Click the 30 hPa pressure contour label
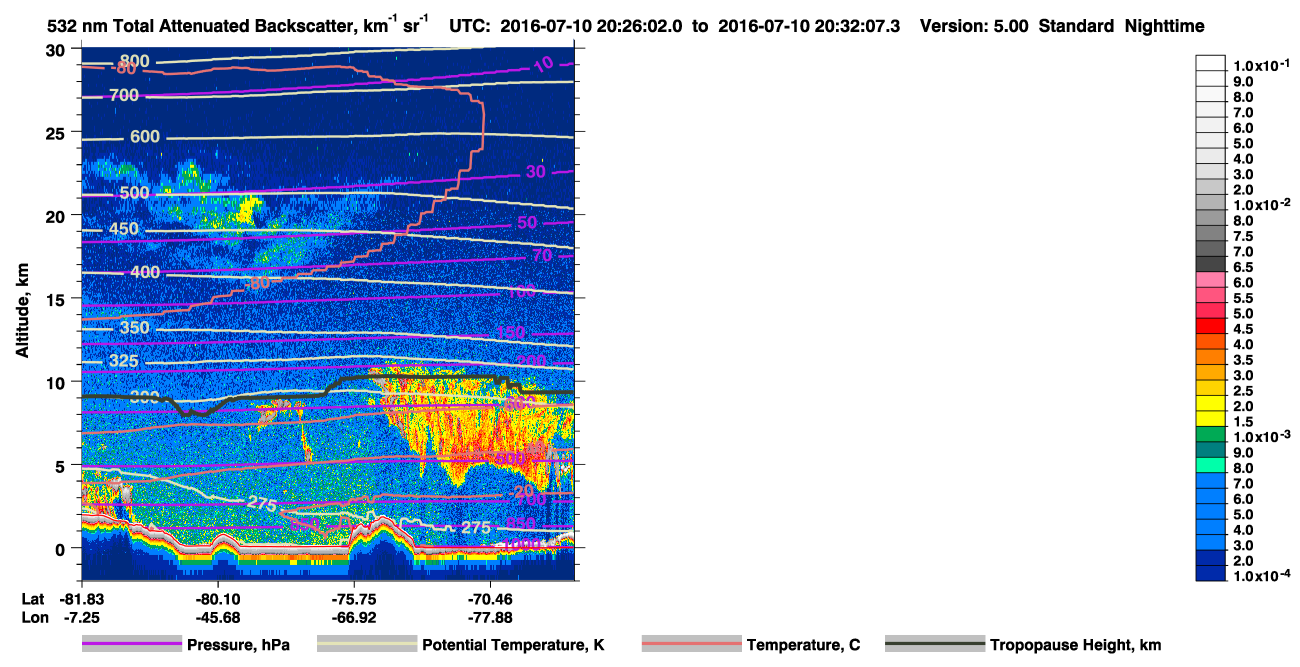 535,172
